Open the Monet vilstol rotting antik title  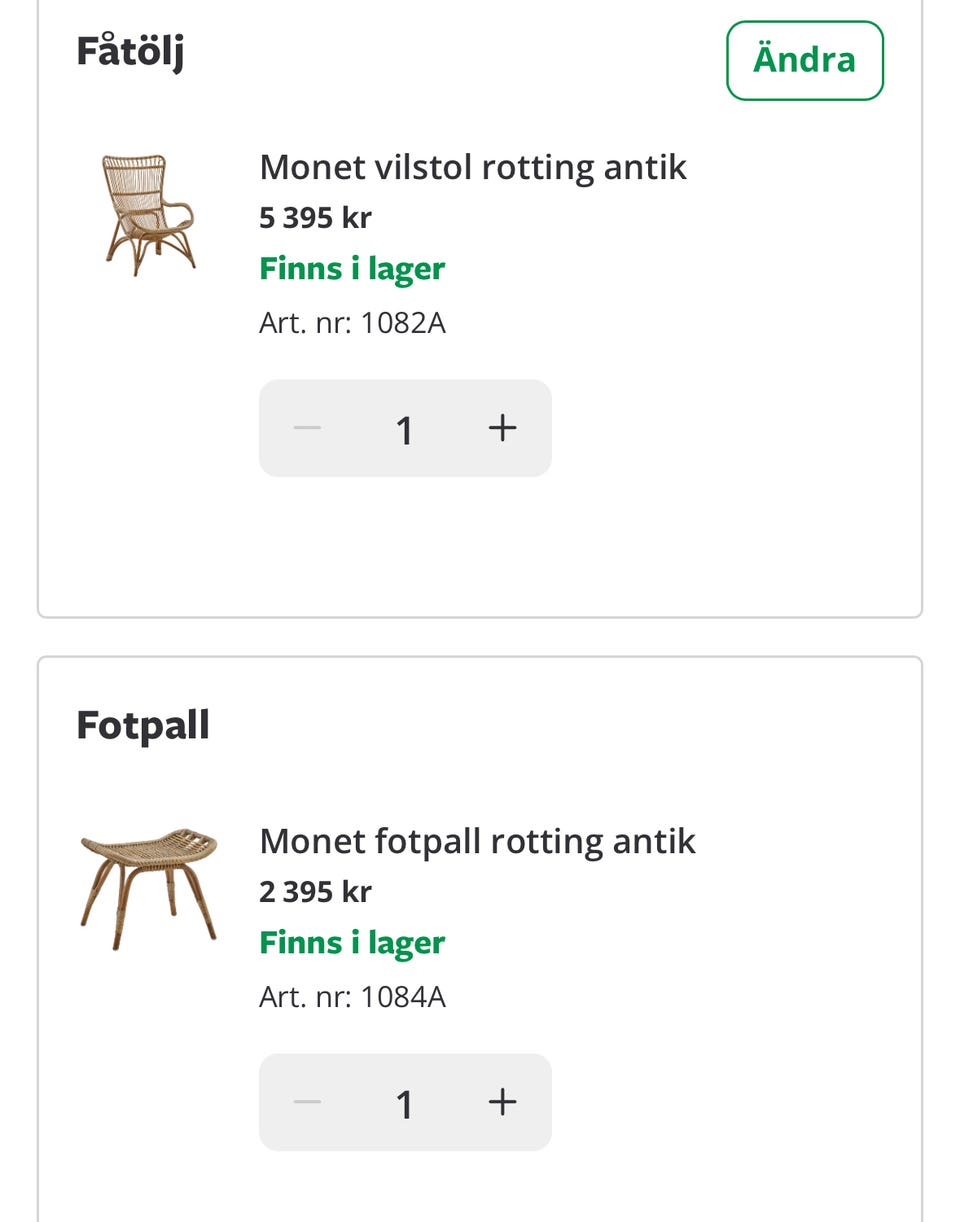click(472, 167)
